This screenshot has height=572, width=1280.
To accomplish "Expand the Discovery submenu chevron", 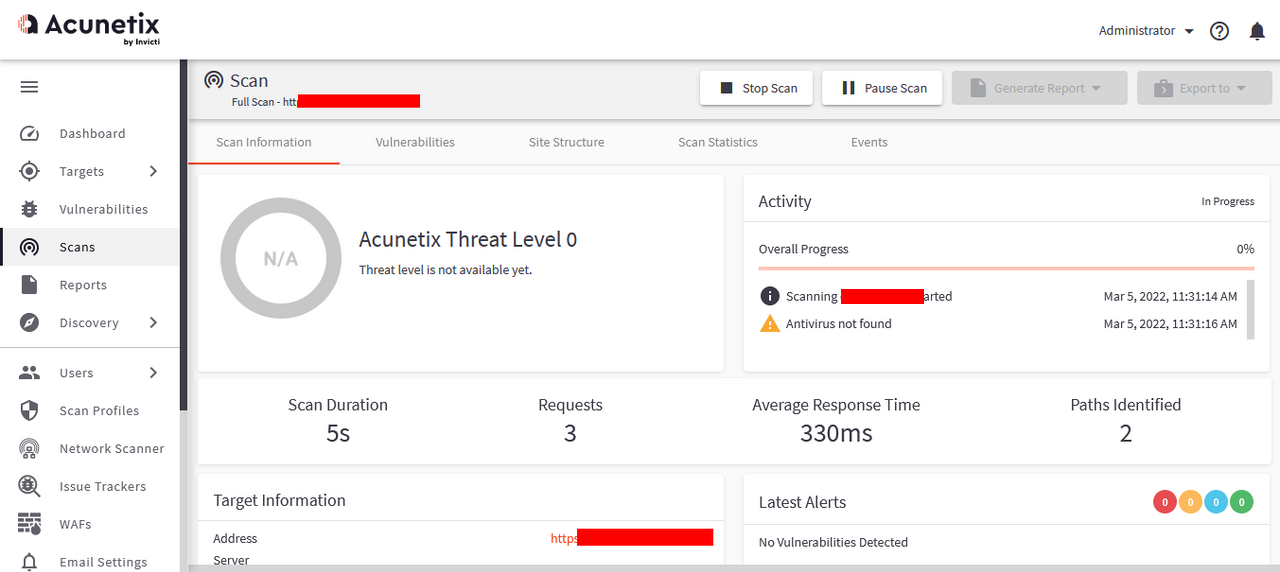I will (x=153, y=323).
